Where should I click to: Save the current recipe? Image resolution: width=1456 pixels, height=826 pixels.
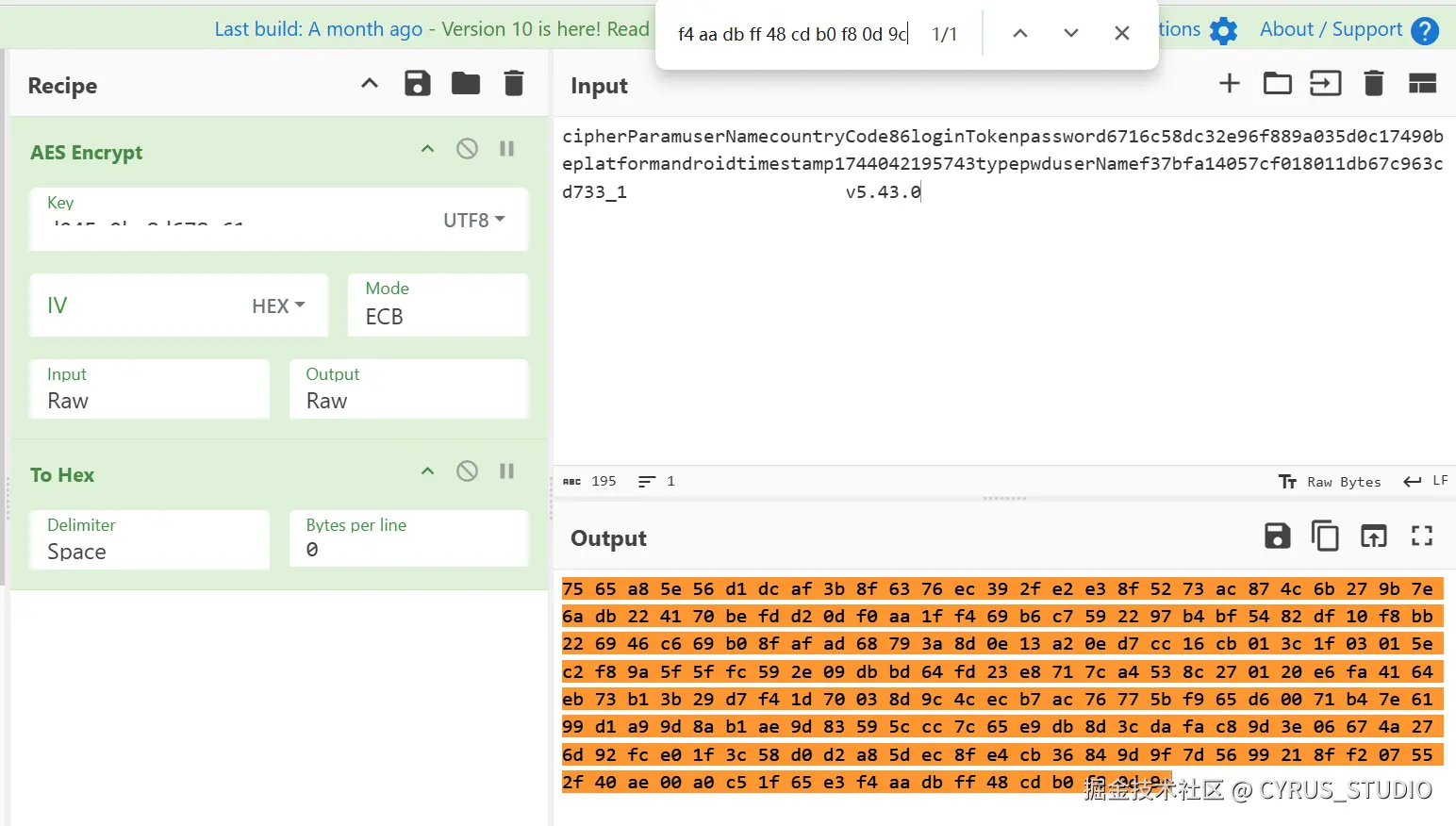click(417, 84)
